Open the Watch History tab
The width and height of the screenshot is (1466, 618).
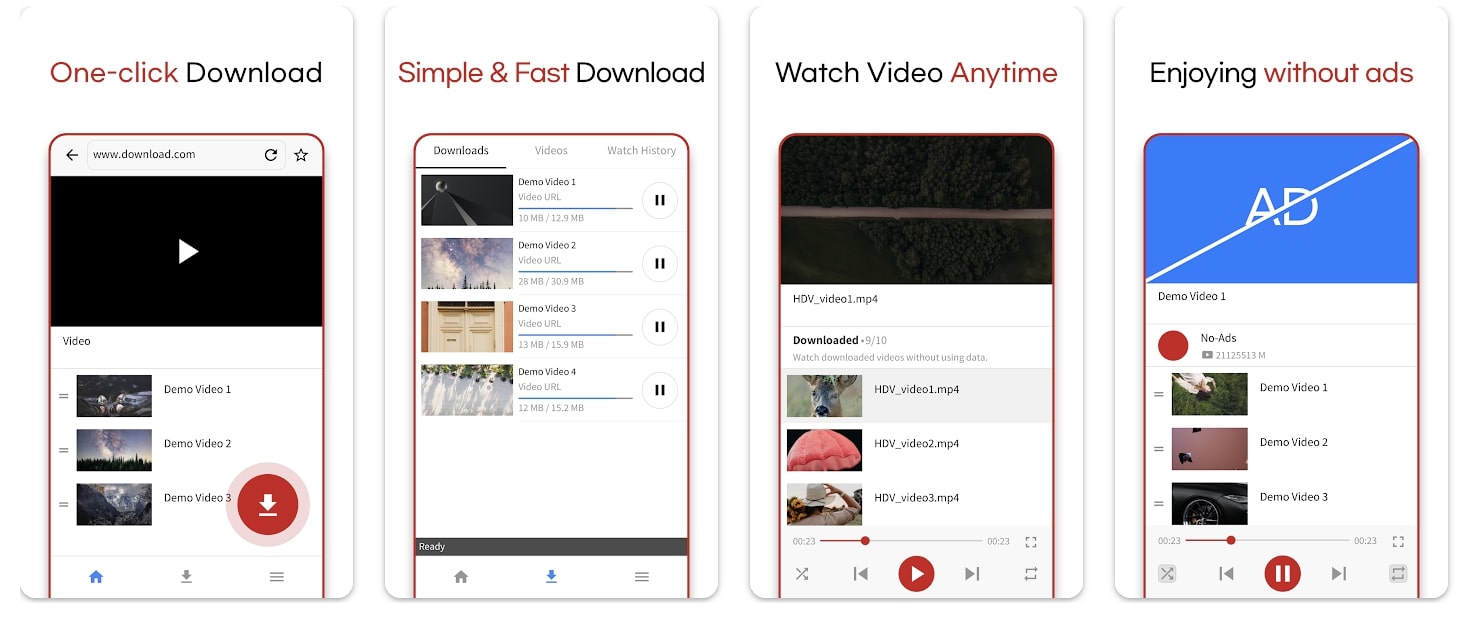click(641, 151)
